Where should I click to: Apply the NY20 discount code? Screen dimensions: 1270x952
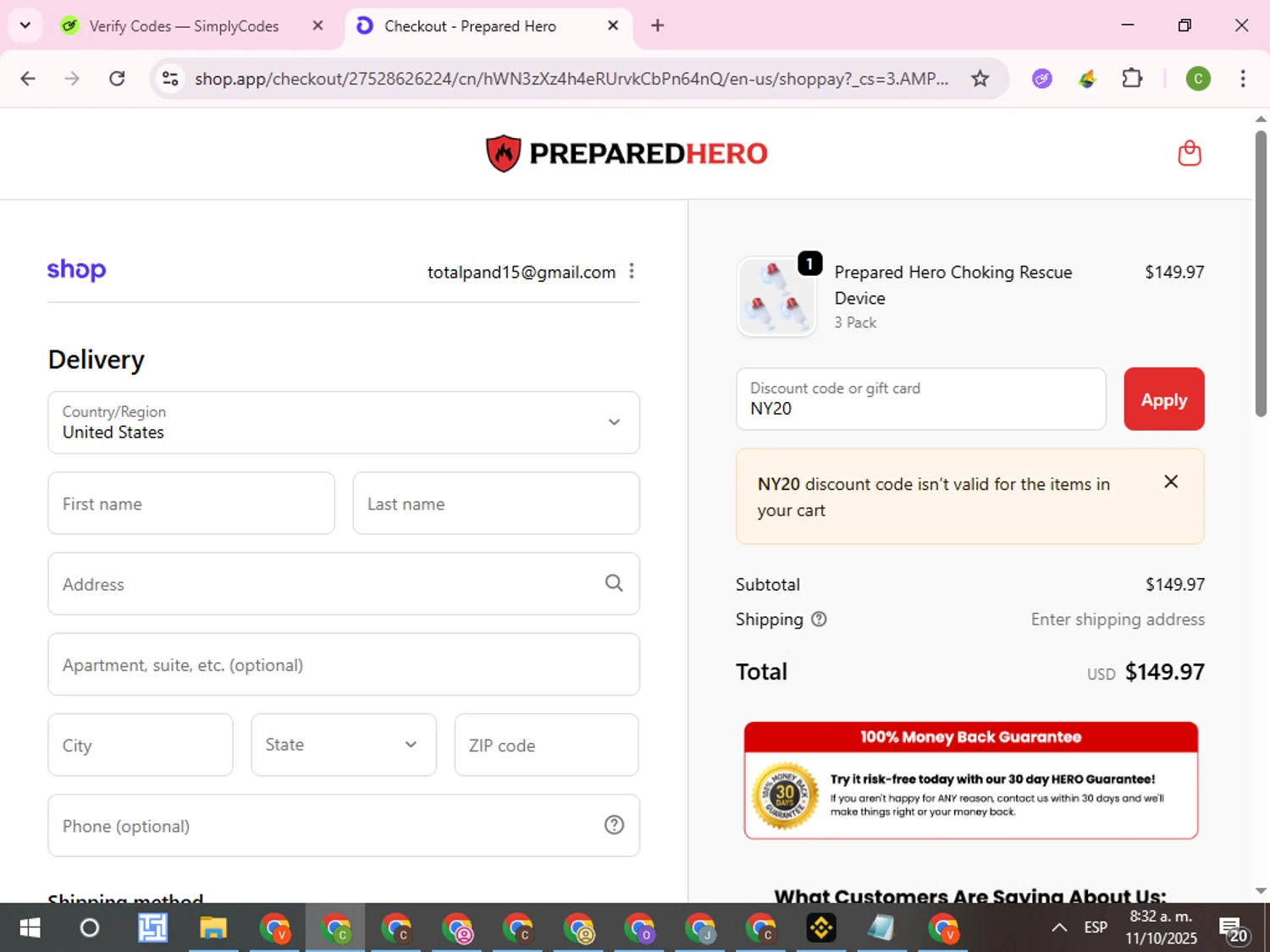[1163, 399]
